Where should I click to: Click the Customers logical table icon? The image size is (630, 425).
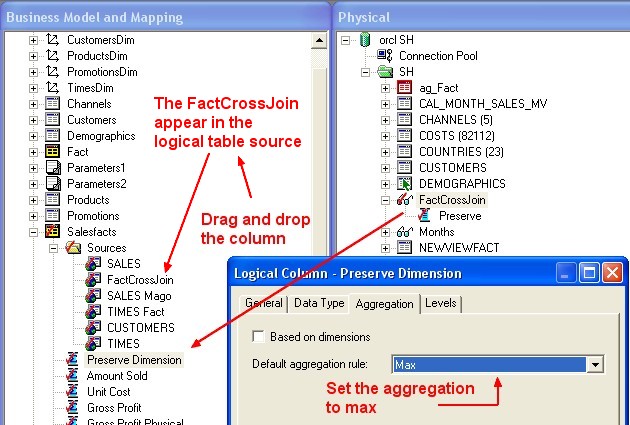point(53,120)
